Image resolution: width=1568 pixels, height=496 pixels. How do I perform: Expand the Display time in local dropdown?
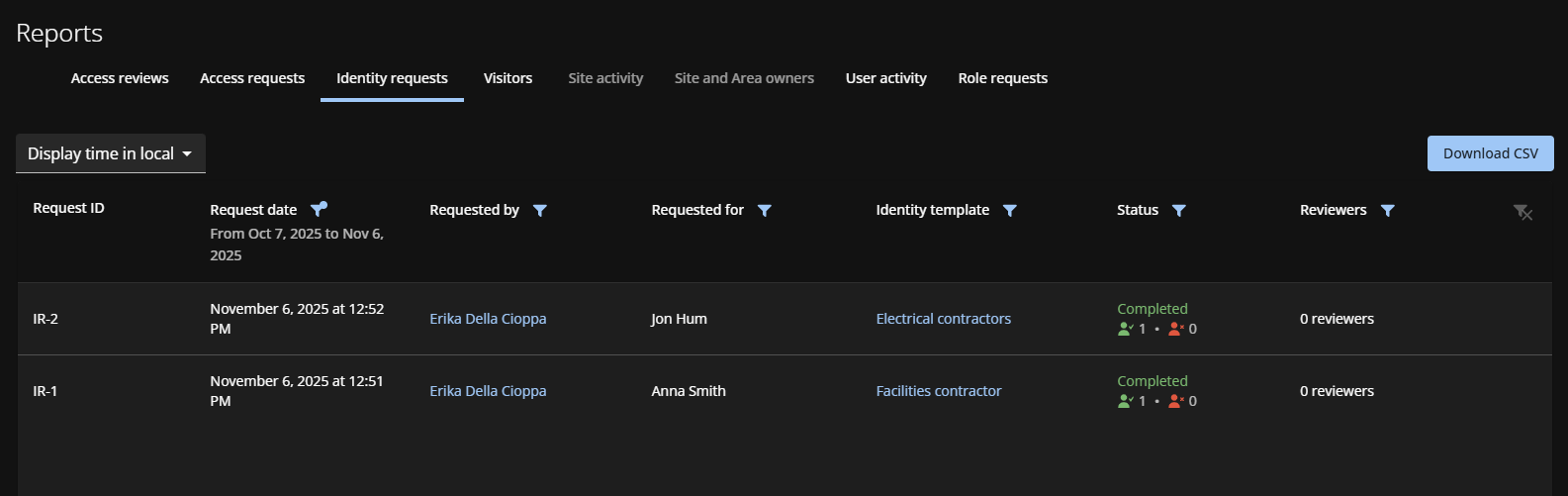pyautogui.click(x=111, y=153)
